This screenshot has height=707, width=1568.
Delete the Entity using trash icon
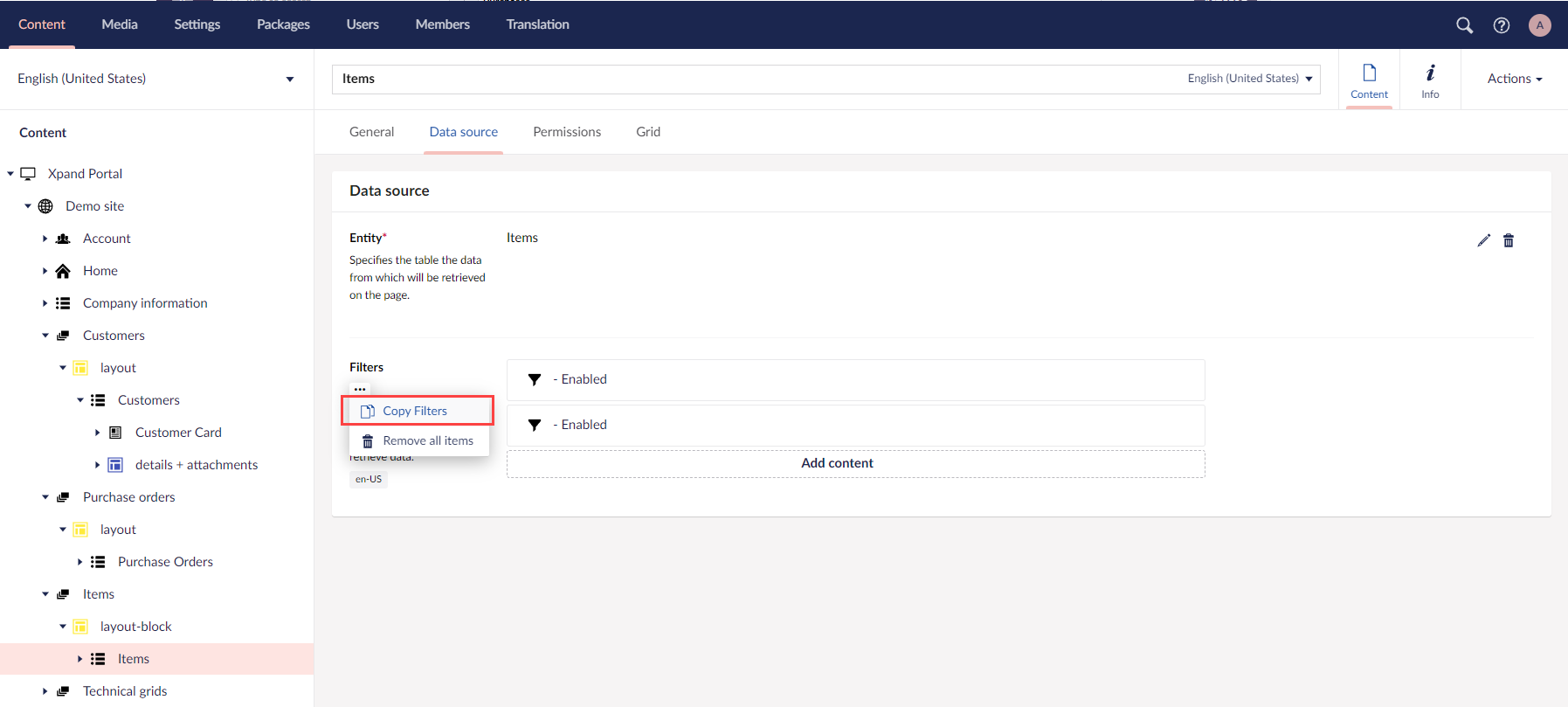[1509, 240]
